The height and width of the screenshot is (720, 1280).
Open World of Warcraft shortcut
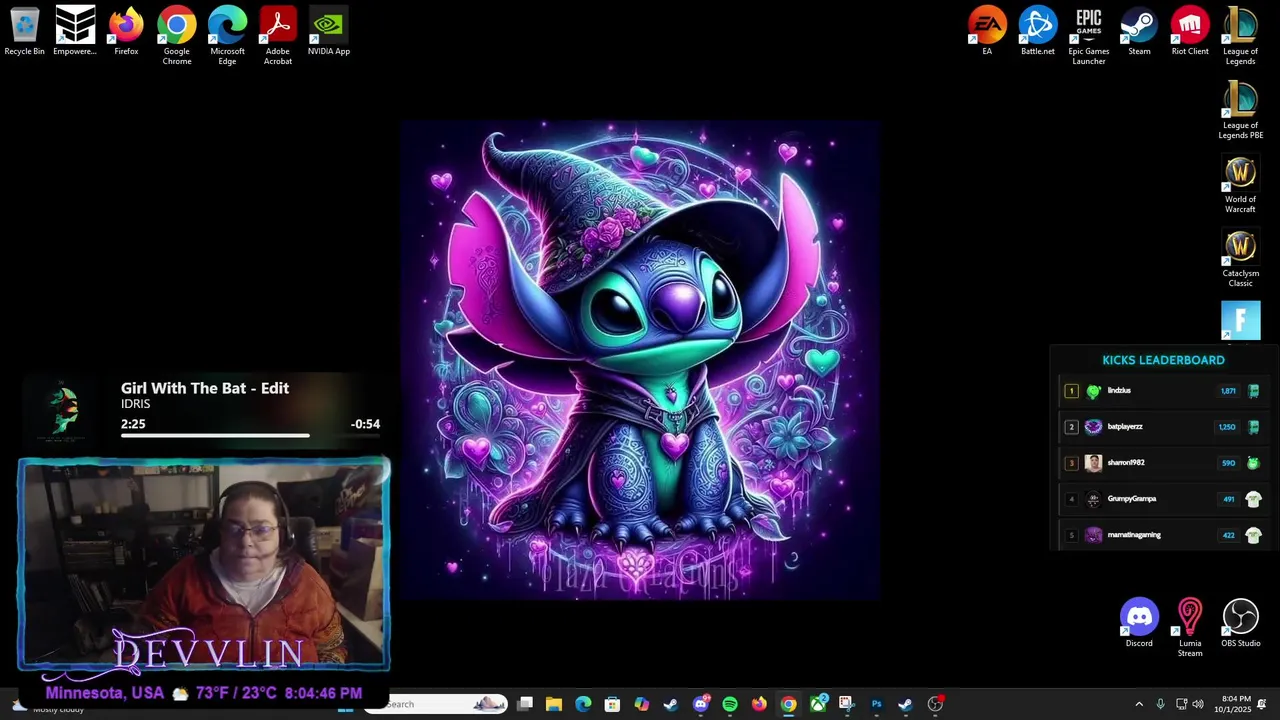[1241, 184]
